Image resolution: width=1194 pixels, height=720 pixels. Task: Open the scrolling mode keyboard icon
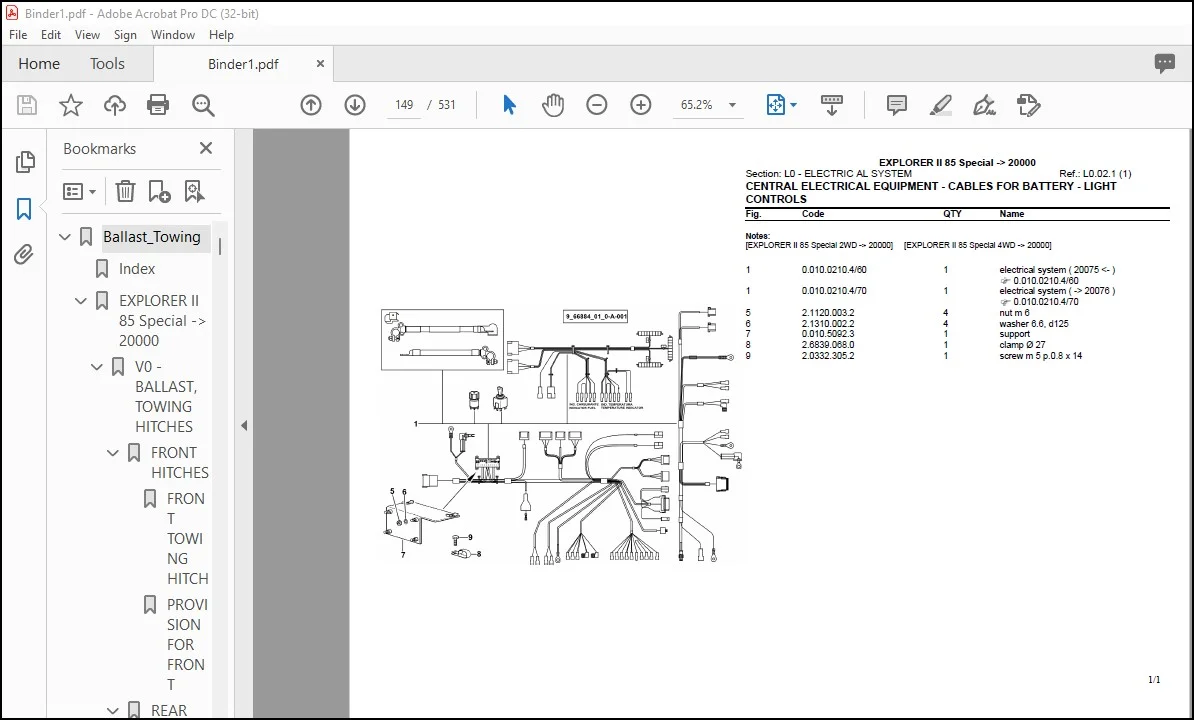(832, 105)
